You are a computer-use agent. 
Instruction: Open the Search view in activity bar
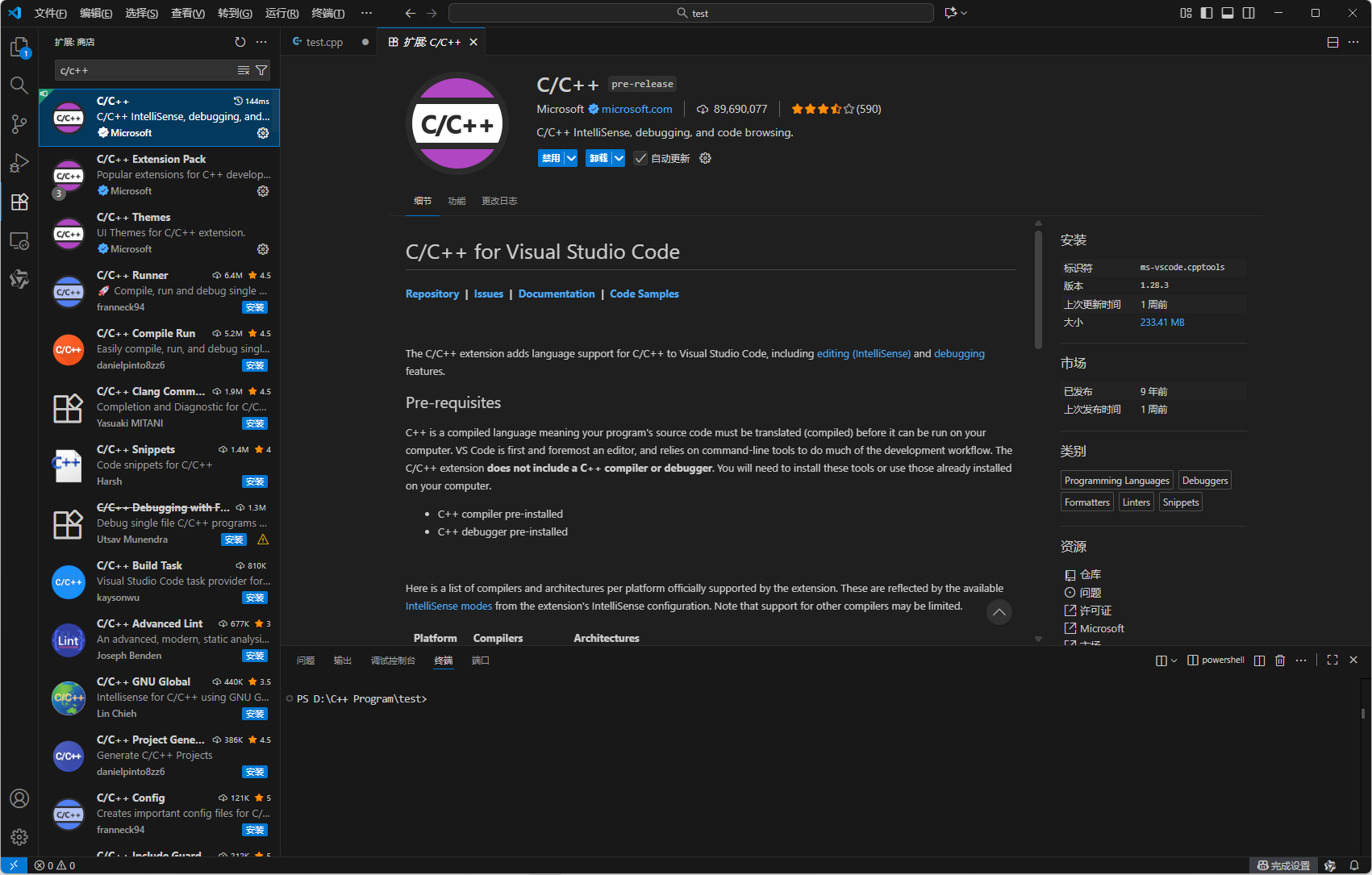[x=19, y=85]
